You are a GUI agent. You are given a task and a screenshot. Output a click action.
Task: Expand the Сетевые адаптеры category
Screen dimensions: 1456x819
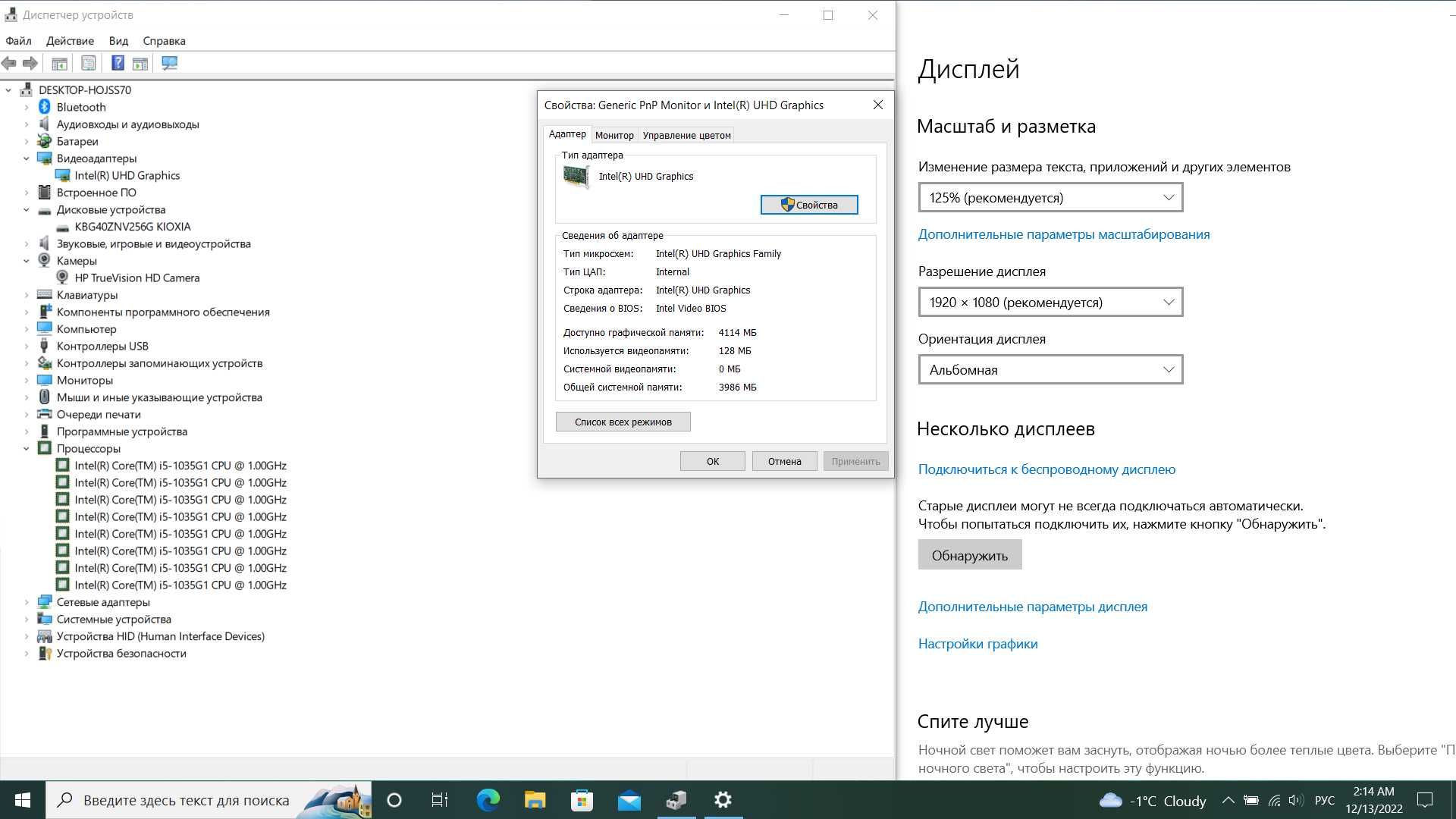(26, 602)
